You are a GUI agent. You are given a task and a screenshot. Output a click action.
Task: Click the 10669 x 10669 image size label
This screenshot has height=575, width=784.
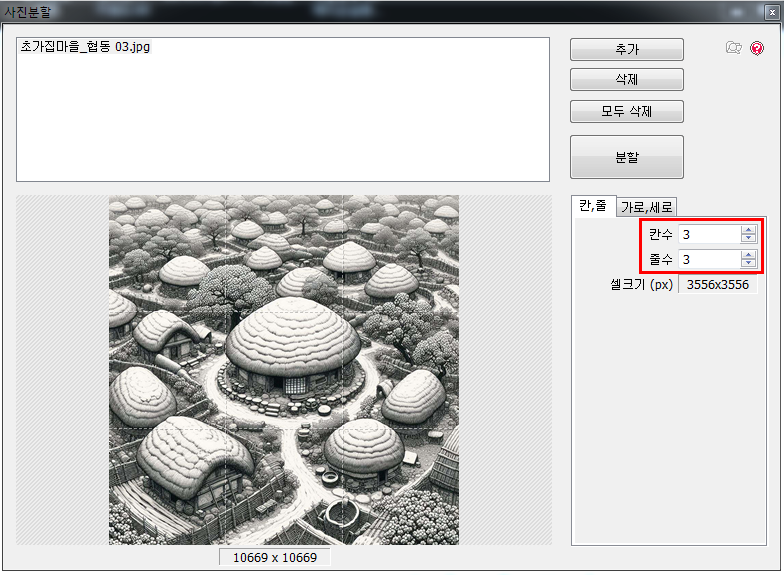[274, 558]
